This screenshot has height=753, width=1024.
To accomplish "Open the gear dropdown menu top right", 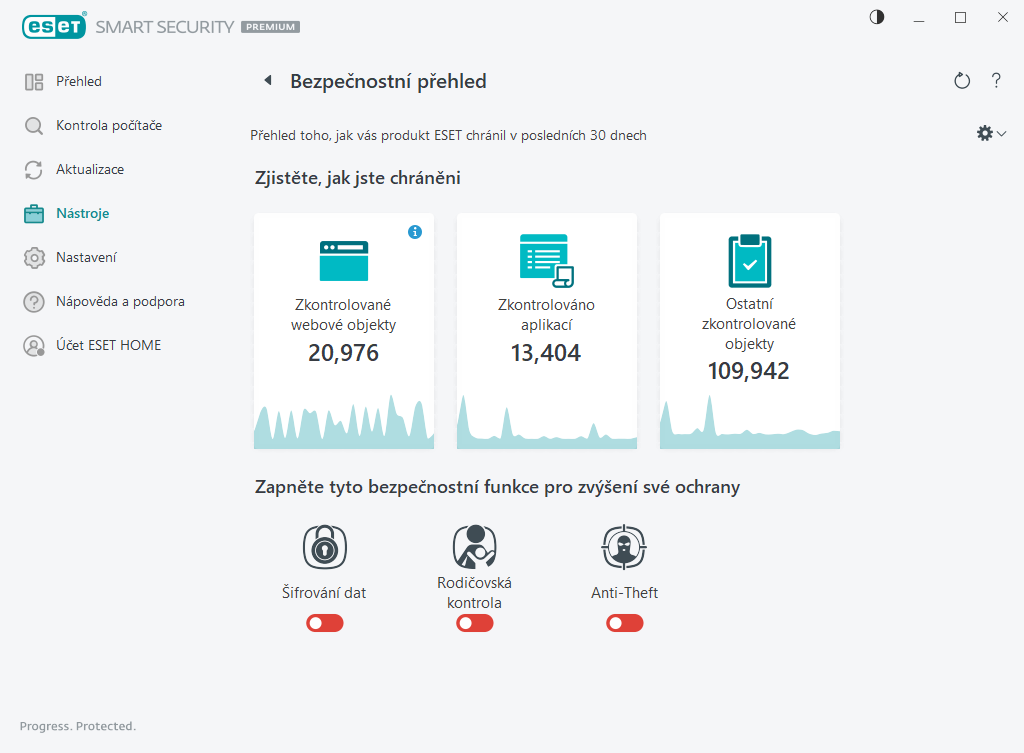I will click(990, 132).
